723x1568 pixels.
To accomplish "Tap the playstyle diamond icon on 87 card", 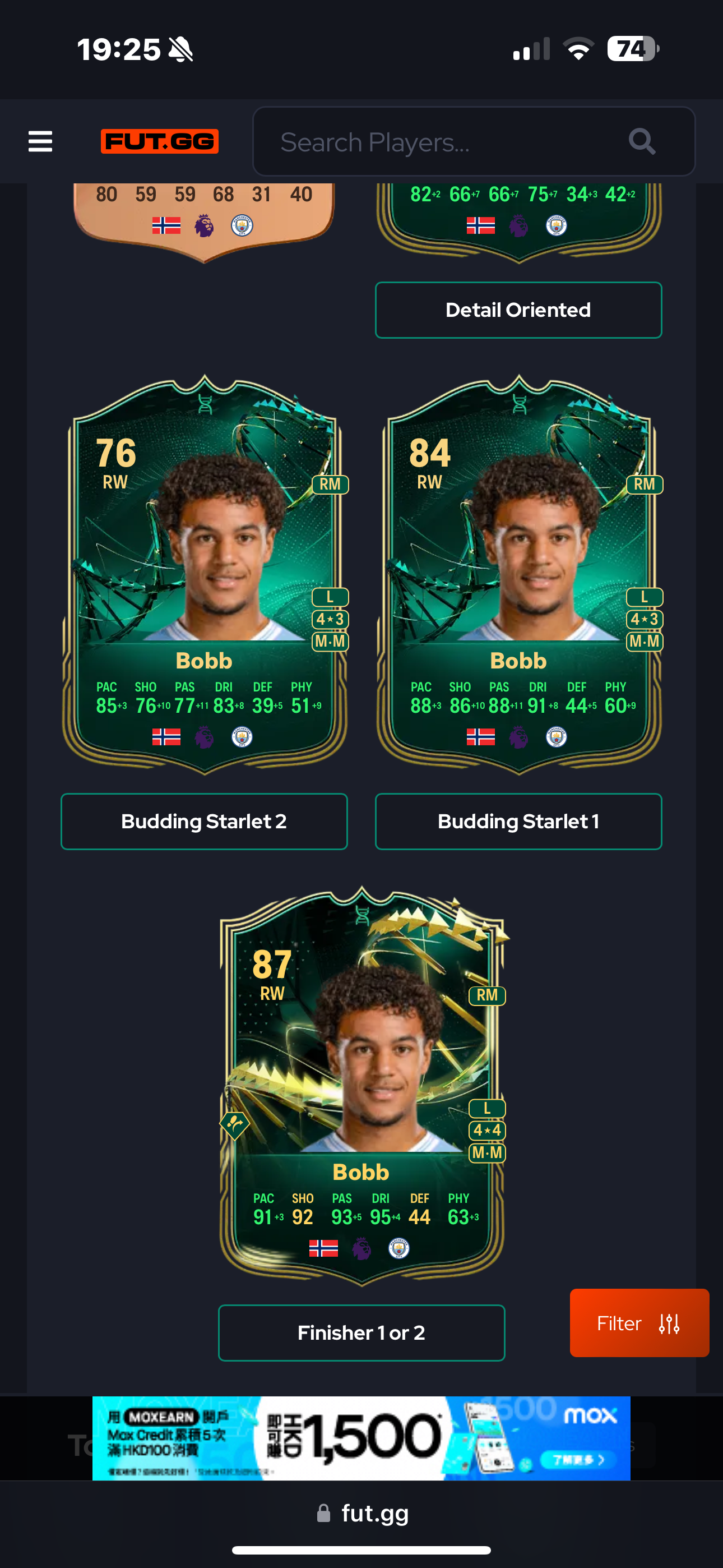I will [234, 1125].
